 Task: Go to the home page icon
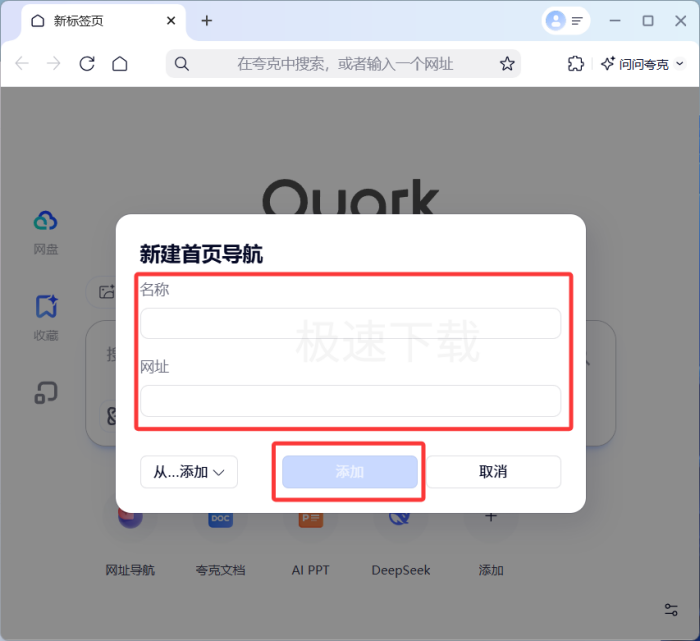[x=120, y=64]
